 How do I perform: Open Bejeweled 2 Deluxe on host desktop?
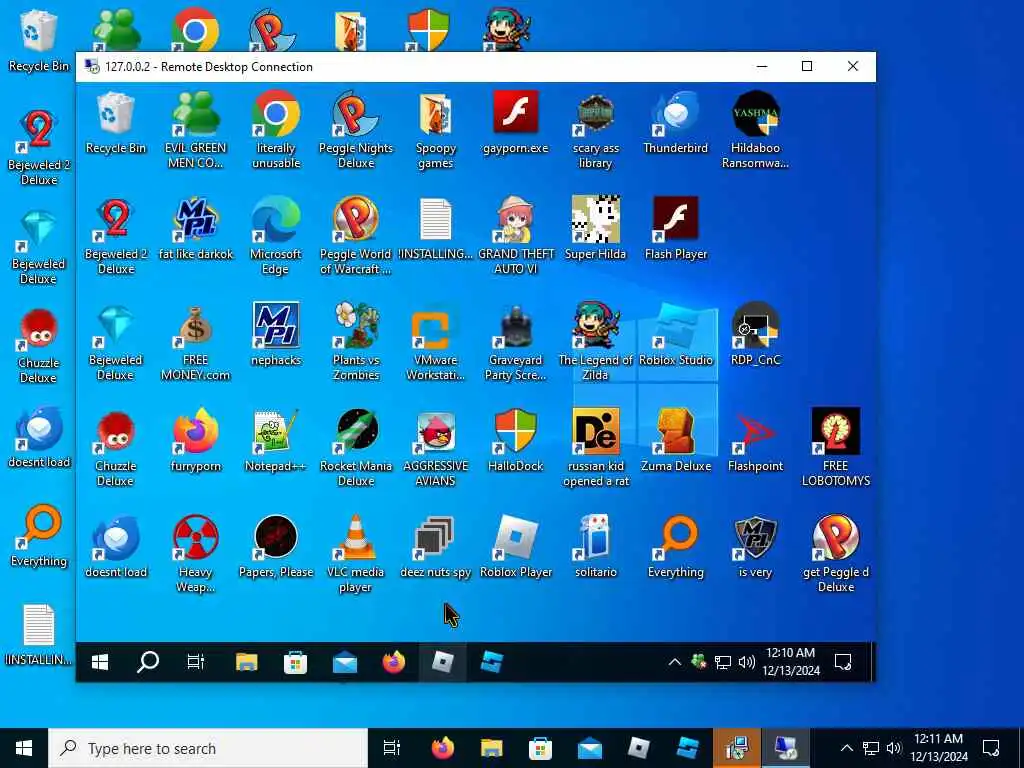pyautogui.click(x=39, y=131)
